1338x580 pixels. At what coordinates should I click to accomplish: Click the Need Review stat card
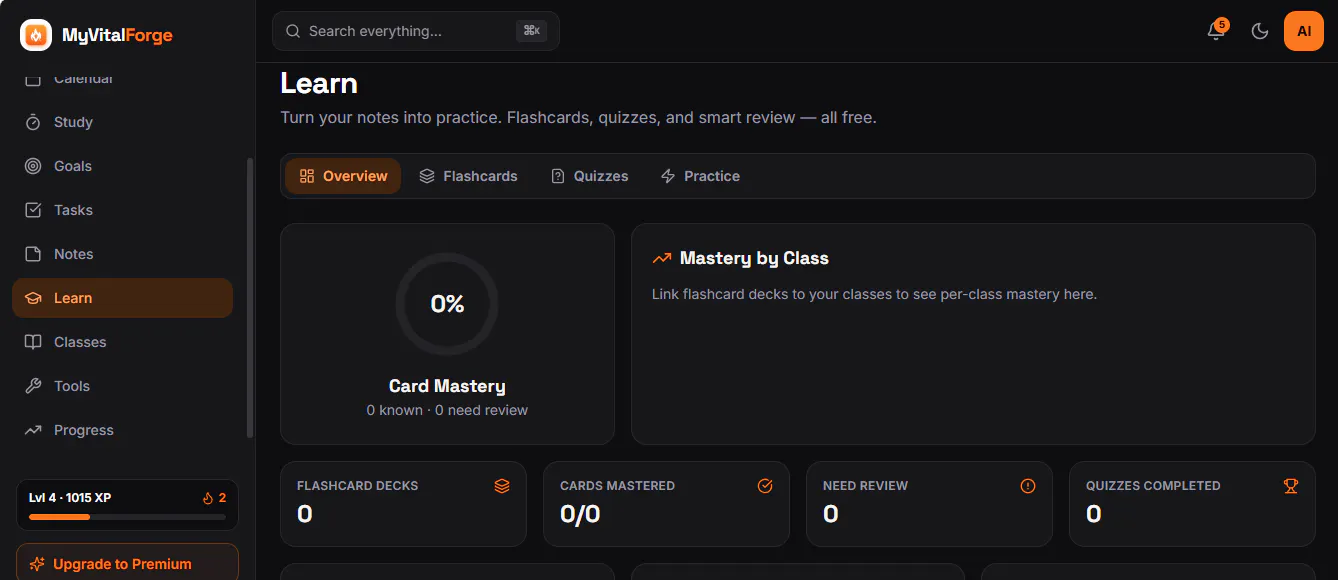click(x=929, y=504)
